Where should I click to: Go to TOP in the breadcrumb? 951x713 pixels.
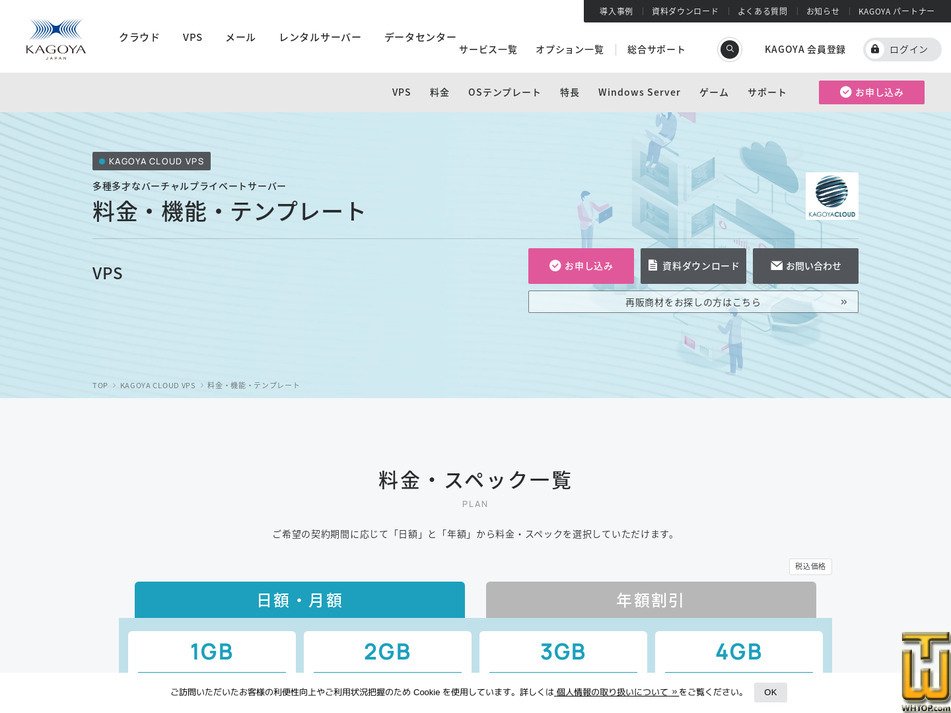click(x=100, y=385)
